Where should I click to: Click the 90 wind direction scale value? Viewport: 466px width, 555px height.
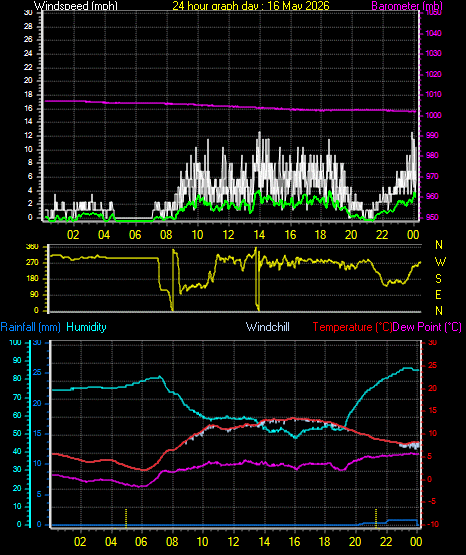(x=34, y=295)
